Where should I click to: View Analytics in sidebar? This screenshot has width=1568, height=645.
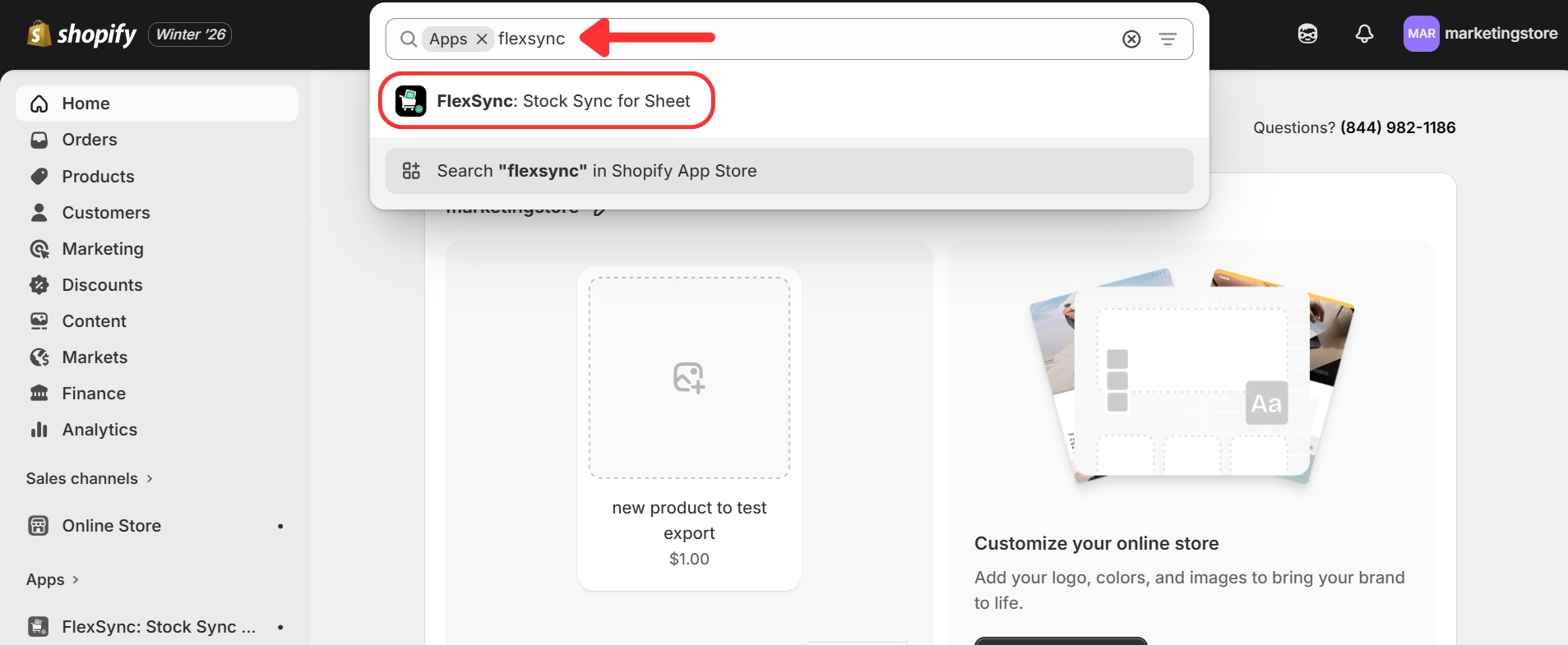coord(99,430)
